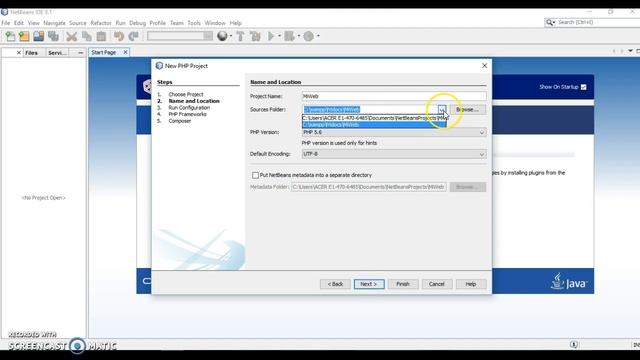Open the Tools menu
Viewport: 640px width, 360px height.
194,23
